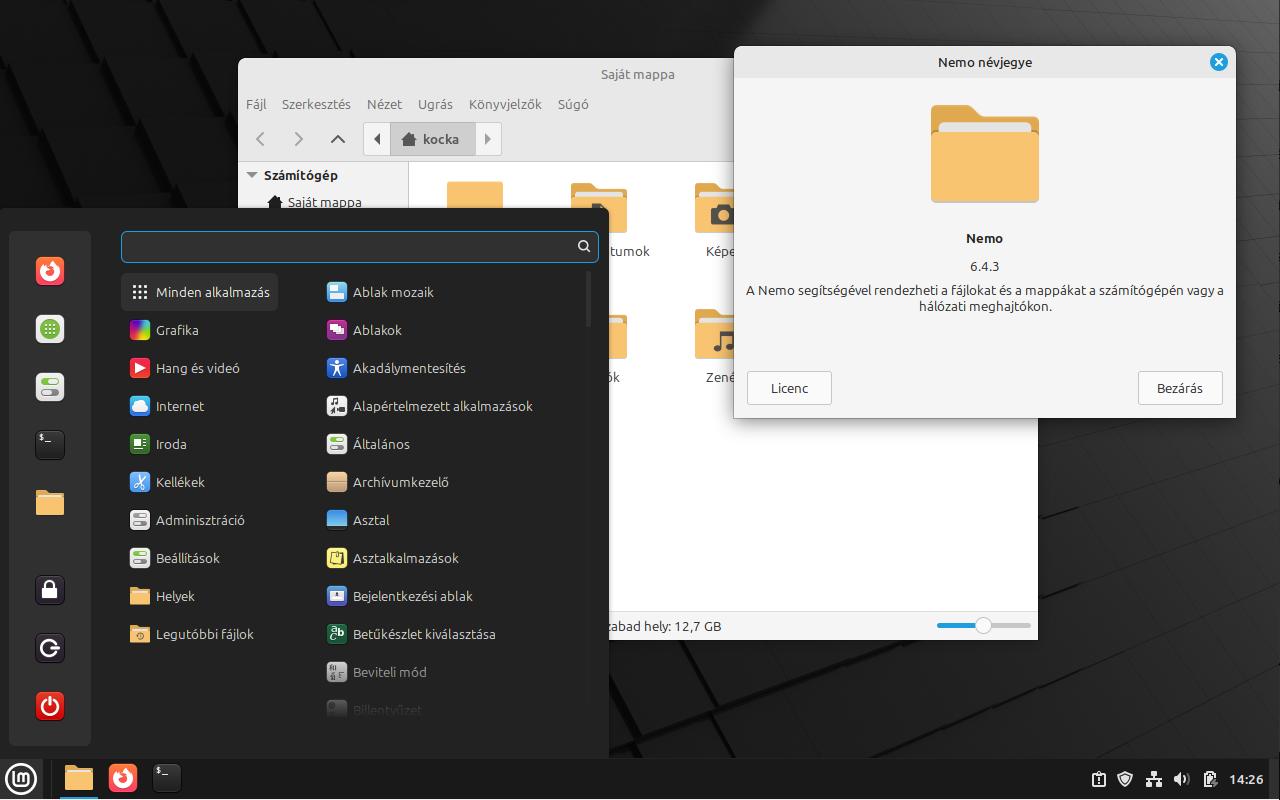Screen dimensions: 1280x800
Task: Open the Könyvjelzők menu
Action: coord(505,104)
